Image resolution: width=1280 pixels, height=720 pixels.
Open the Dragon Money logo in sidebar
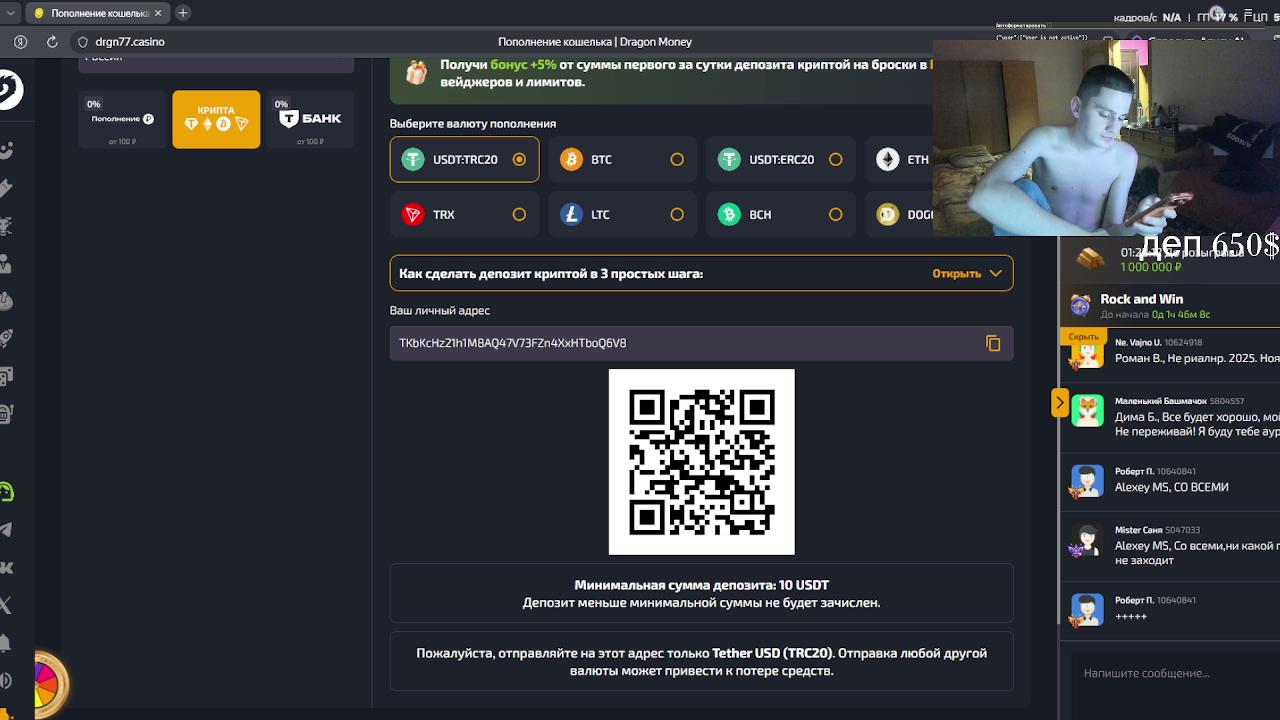10,90
